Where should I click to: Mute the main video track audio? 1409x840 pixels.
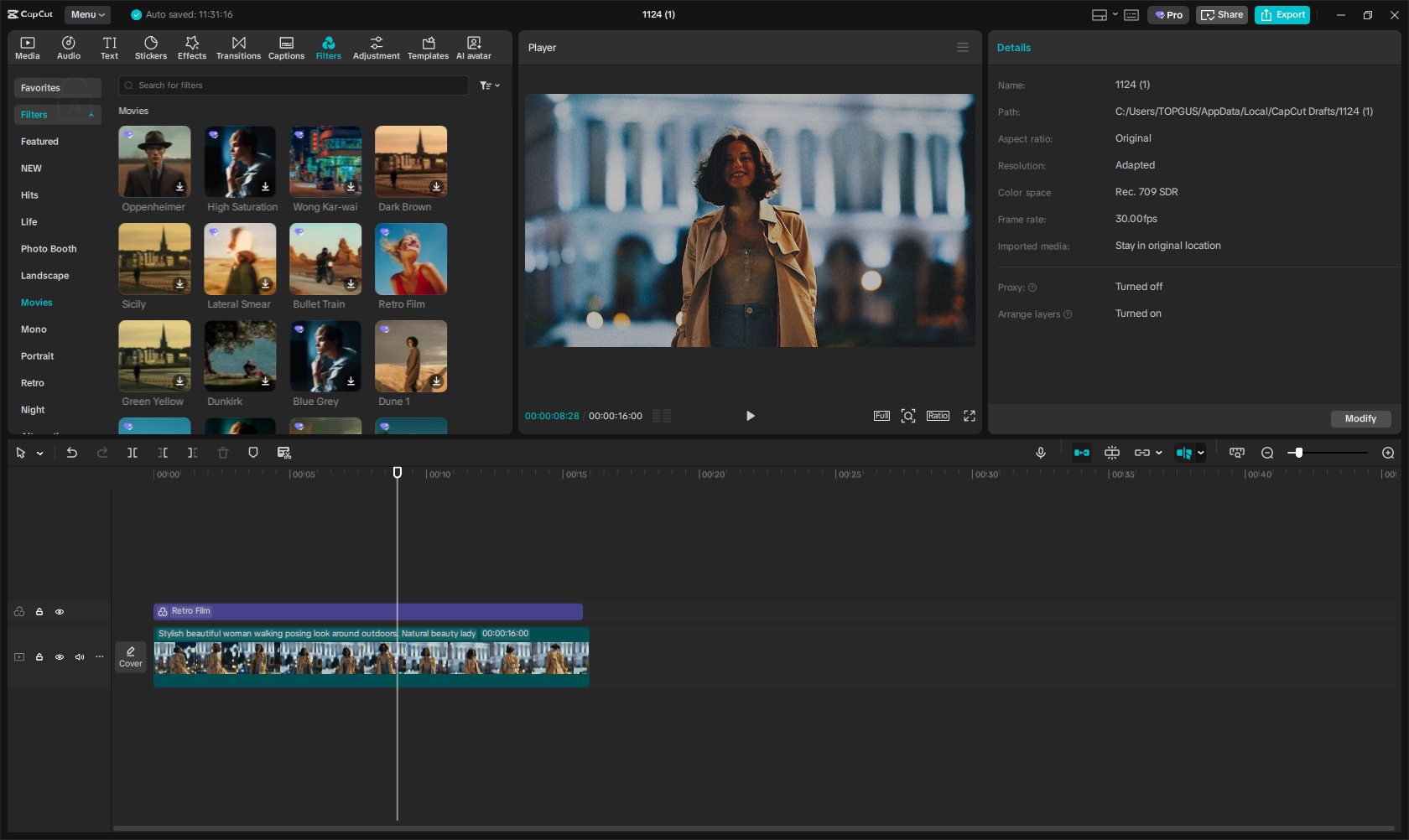click(x=80, y=657)
